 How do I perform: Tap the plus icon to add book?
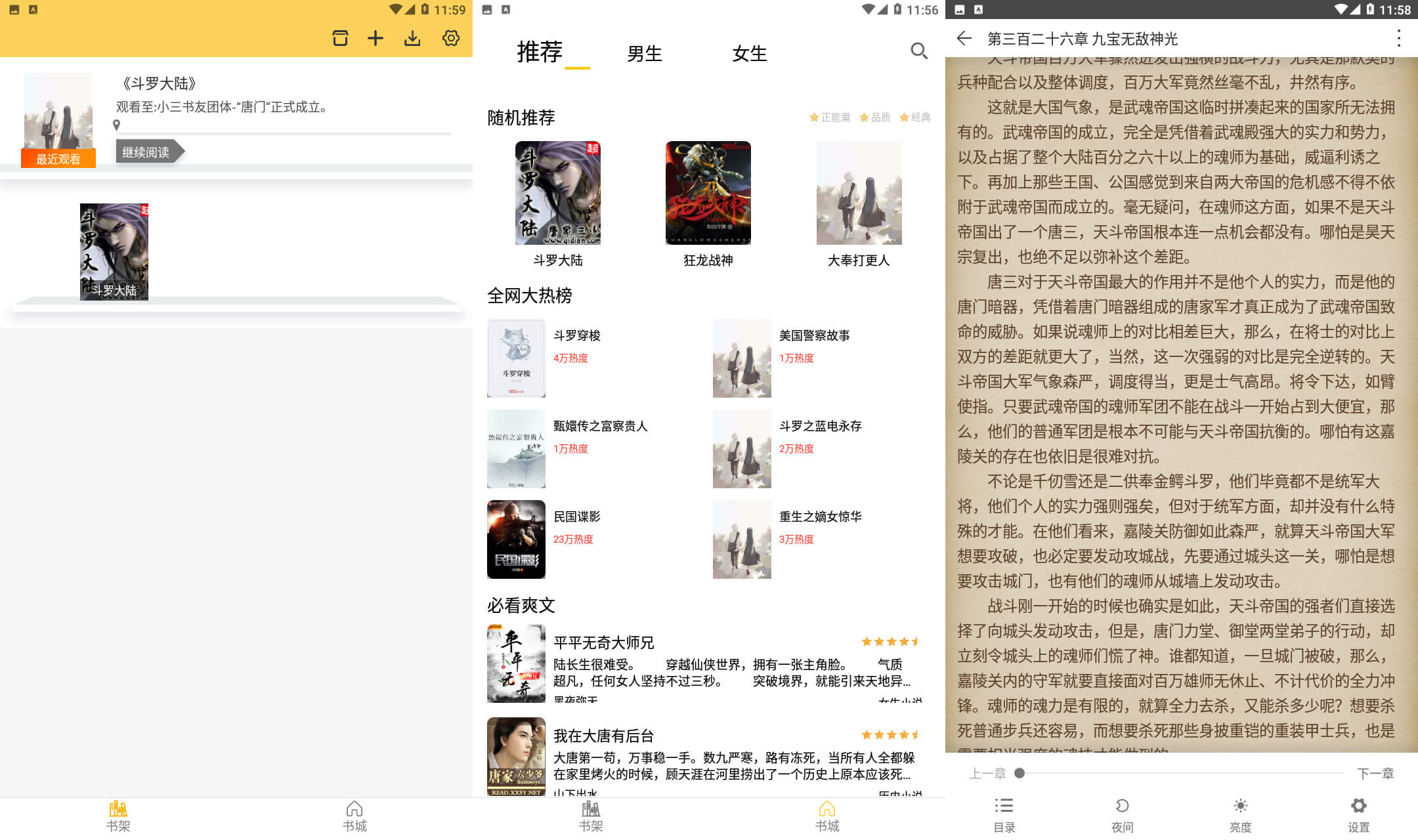pyautogui.click(x=376, y=38)
